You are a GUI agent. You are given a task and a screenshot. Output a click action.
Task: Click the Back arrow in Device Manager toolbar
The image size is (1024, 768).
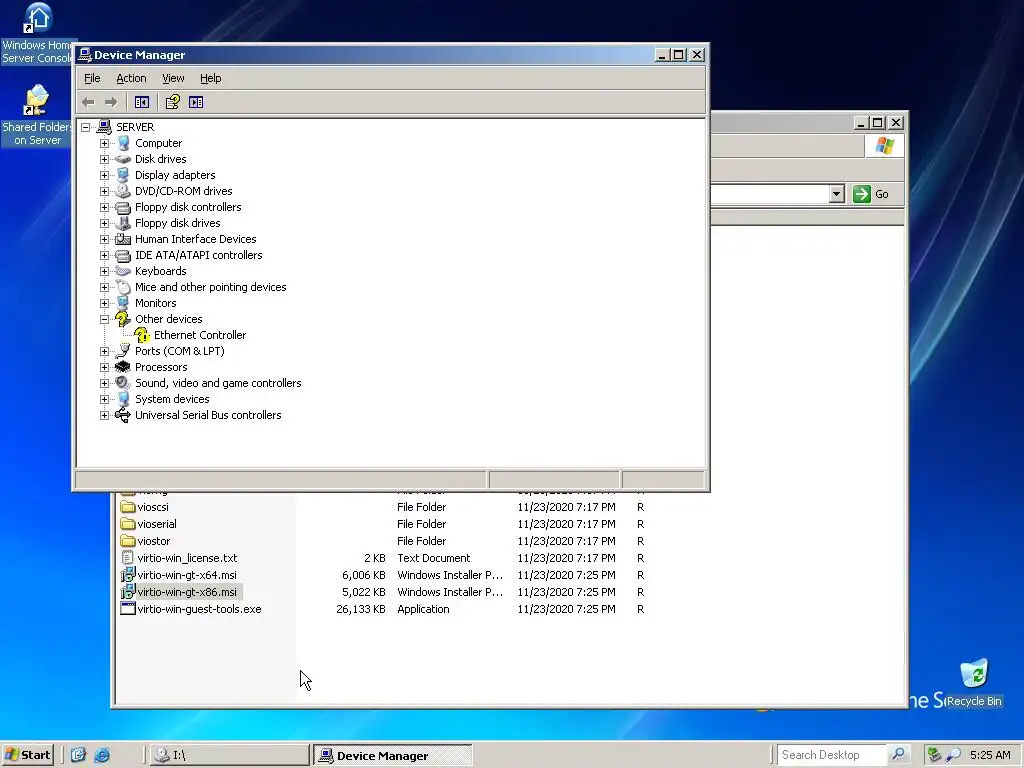point(88,102)
